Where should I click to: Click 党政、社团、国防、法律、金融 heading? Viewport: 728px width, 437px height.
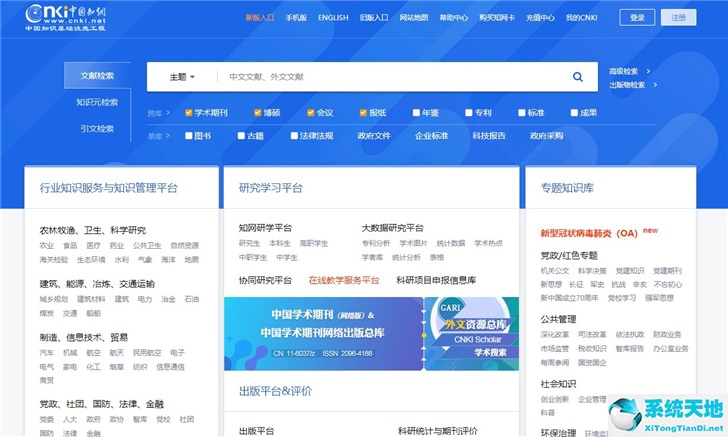coord(102,404)
